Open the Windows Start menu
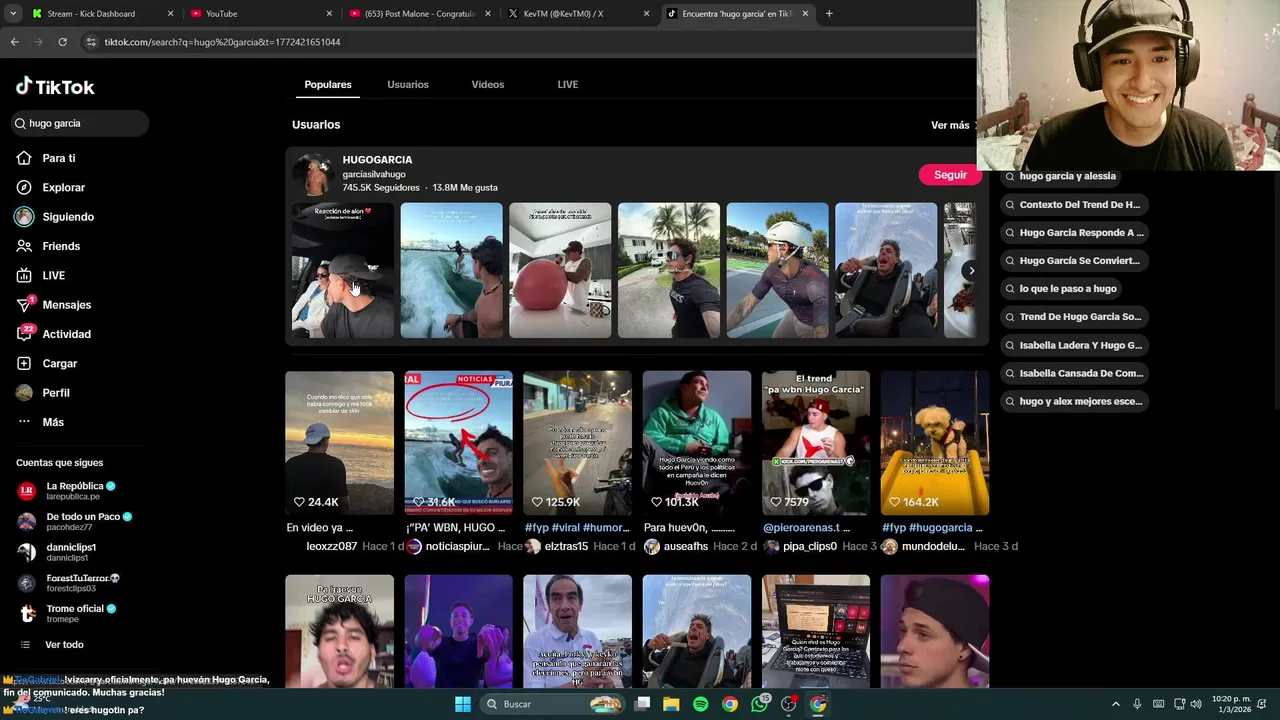 (x=463, y=704)
